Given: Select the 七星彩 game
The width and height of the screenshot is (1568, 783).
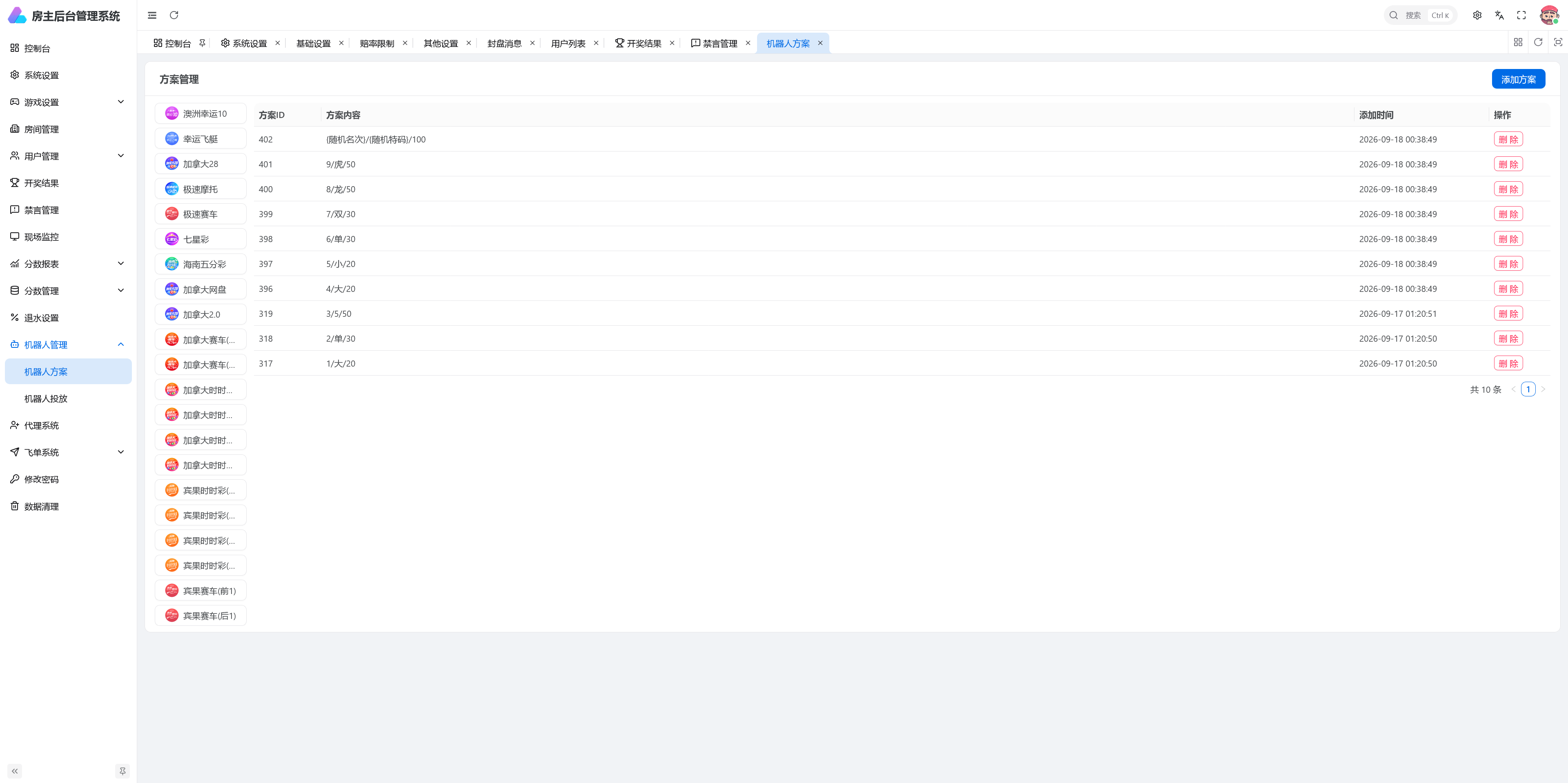Looking at the screenshot, I should click(201, 239).
